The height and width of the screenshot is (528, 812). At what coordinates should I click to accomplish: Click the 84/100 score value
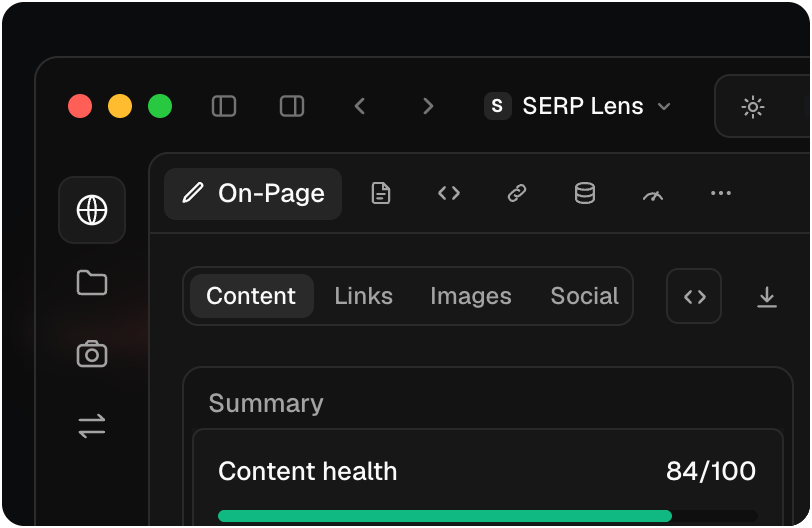[711, 472]
